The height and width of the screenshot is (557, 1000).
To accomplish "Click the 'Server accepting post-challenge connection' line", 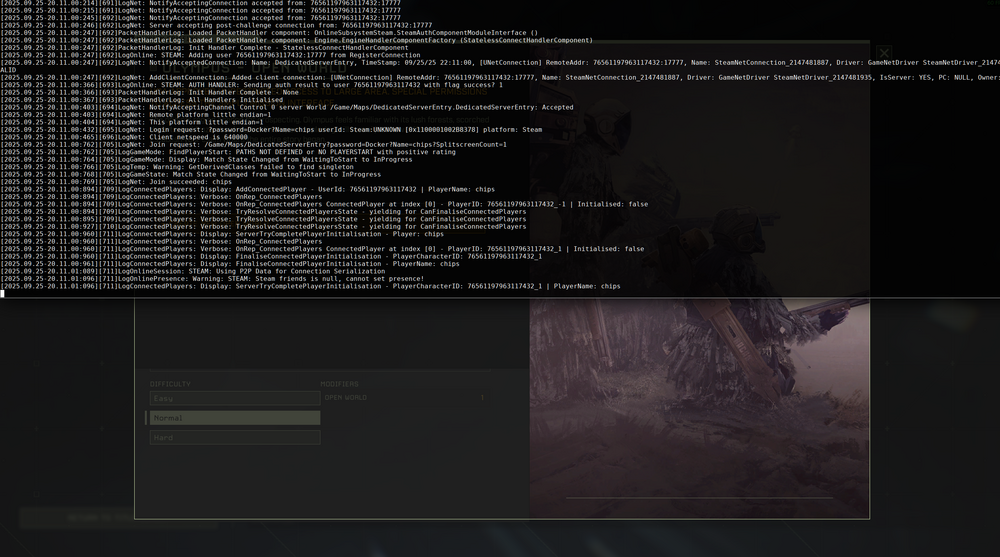I will 216,25.
